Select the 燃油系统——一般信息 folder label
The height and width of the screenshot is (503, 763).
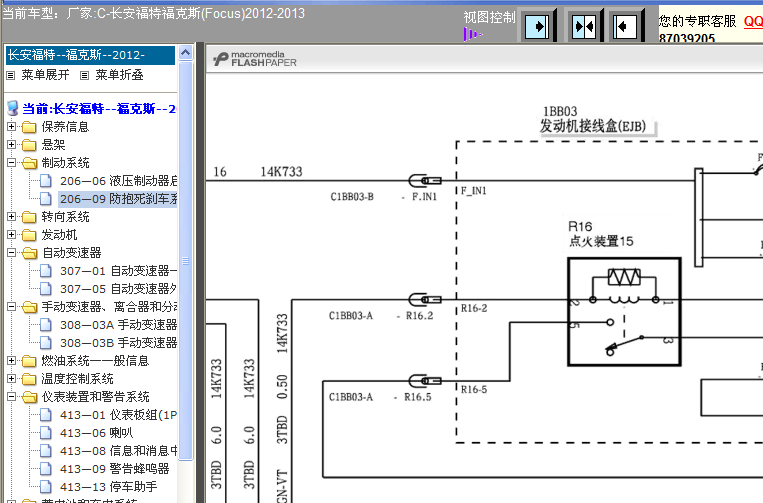pyautogui.click(x=95, y=361)
